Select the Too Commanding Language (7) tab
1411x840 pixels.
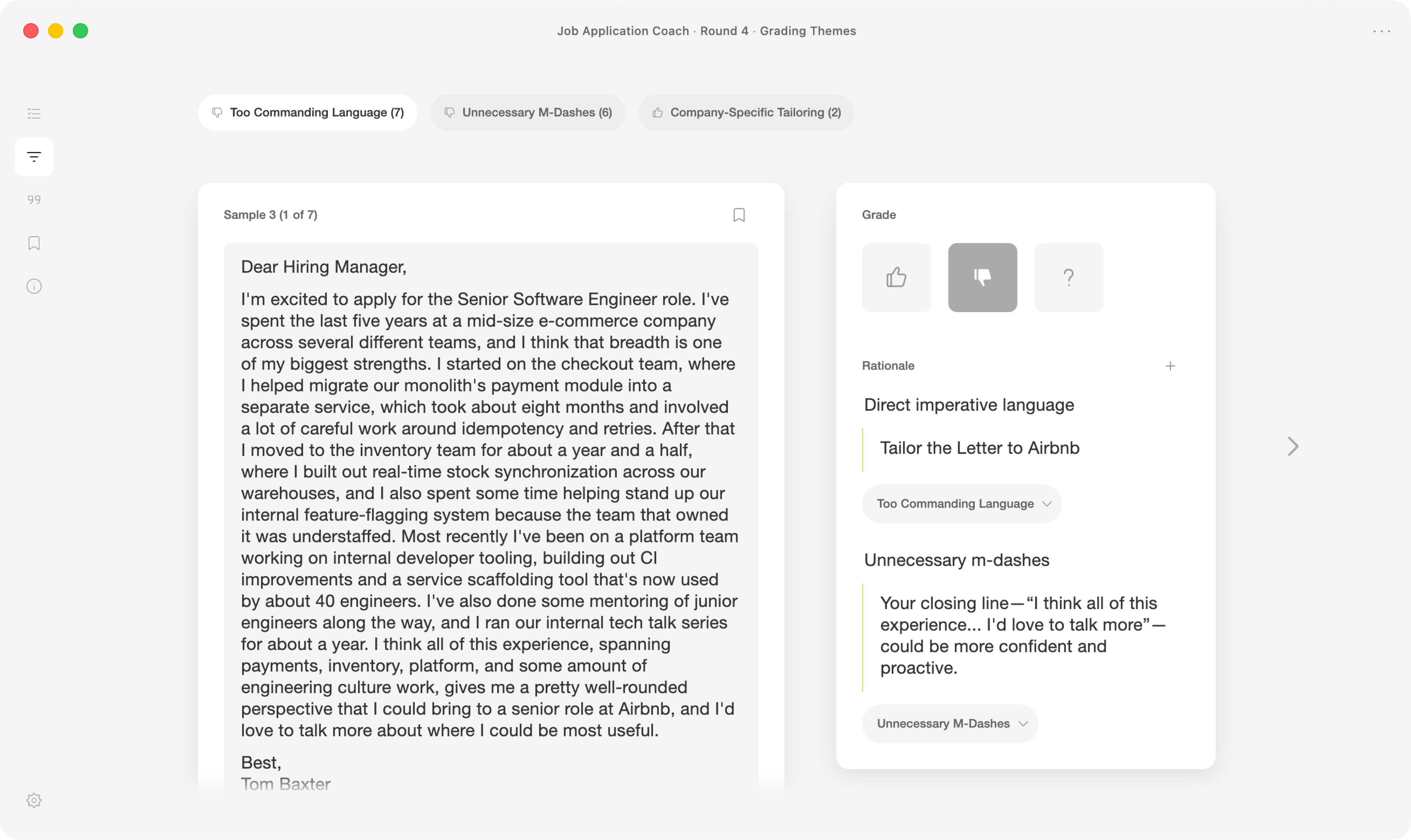(x=307, y=113)
